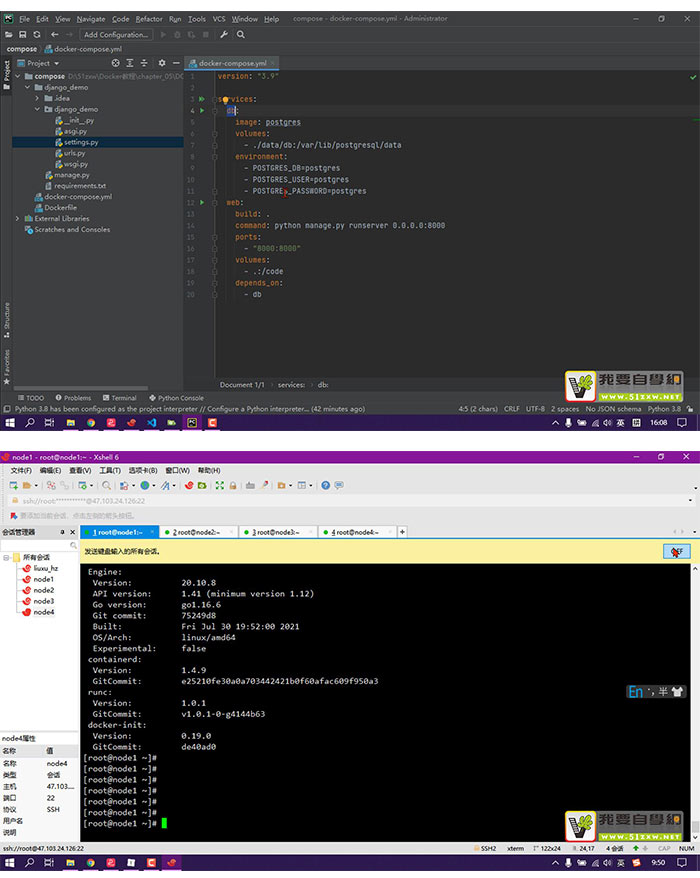
Task: Toggle the OFF button in Xshell's yellow bar
Action: (676, 552)
